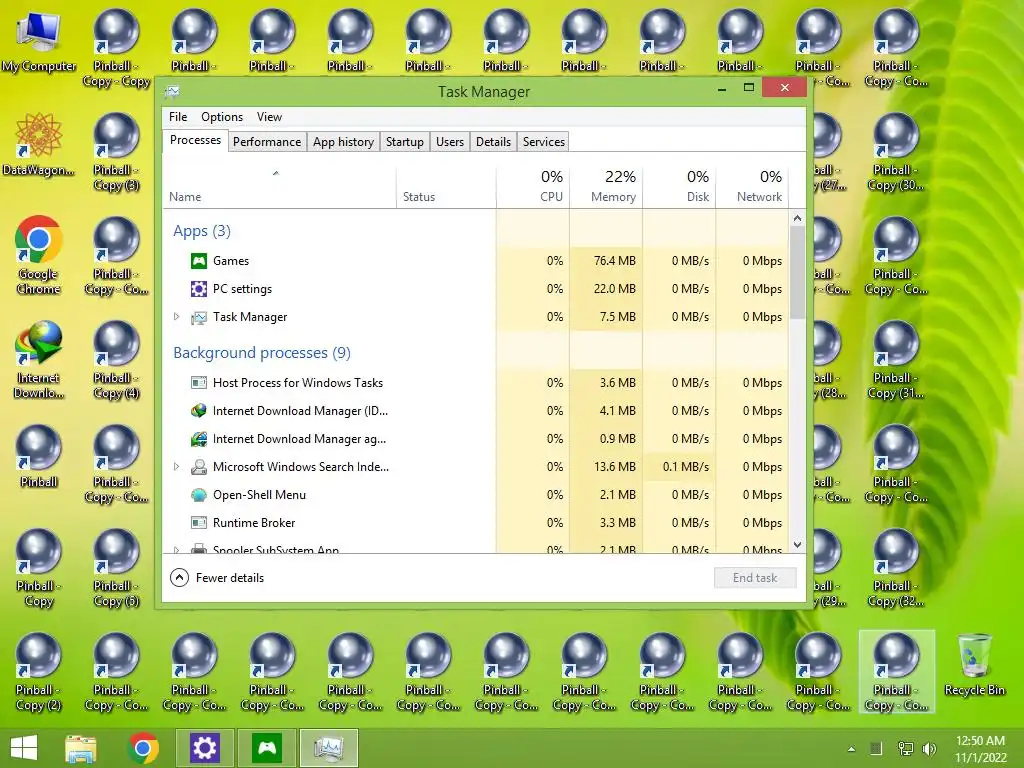The height and width of the screenshot is (768, 1024).
Task: Sort by the Memory column header
Action: 606,187
